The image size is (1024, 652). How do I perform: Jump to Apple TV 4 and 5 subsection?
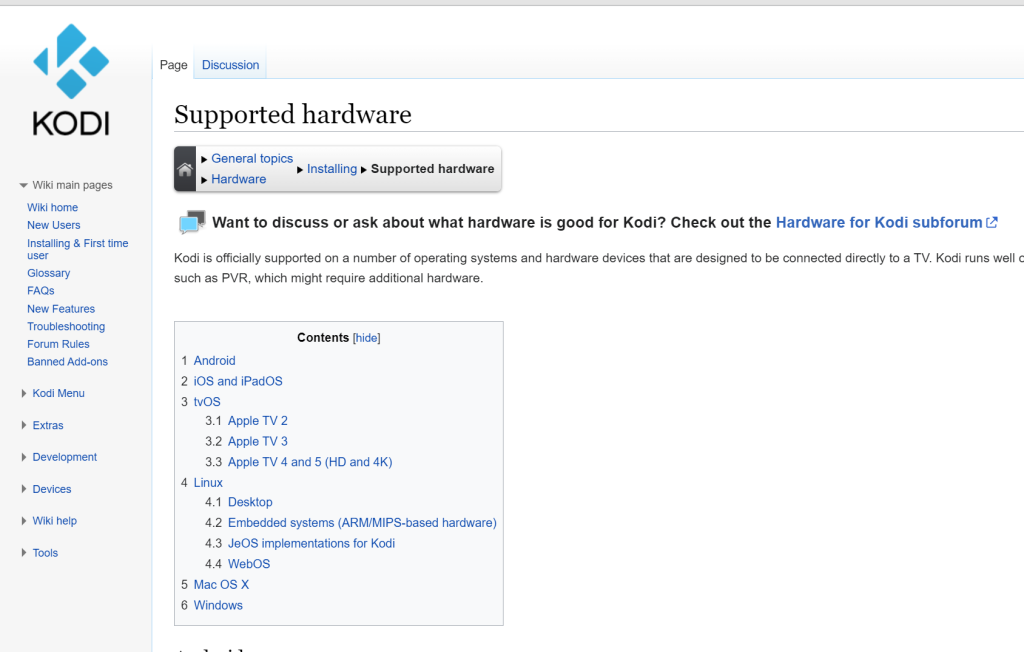click(310, 462)
